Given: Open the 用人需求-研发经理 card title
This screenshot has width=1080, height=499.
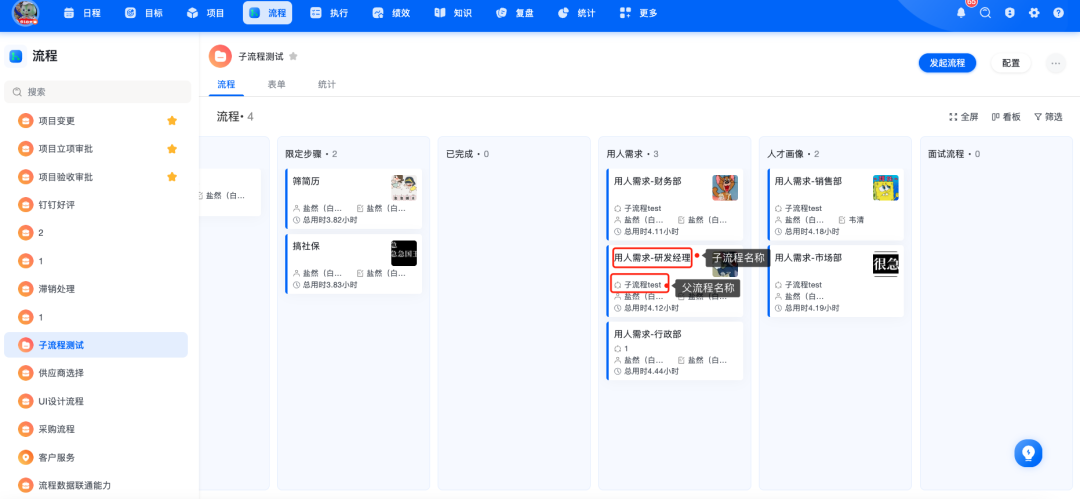Looking at the screenshot, I should [x=652, y=258].
